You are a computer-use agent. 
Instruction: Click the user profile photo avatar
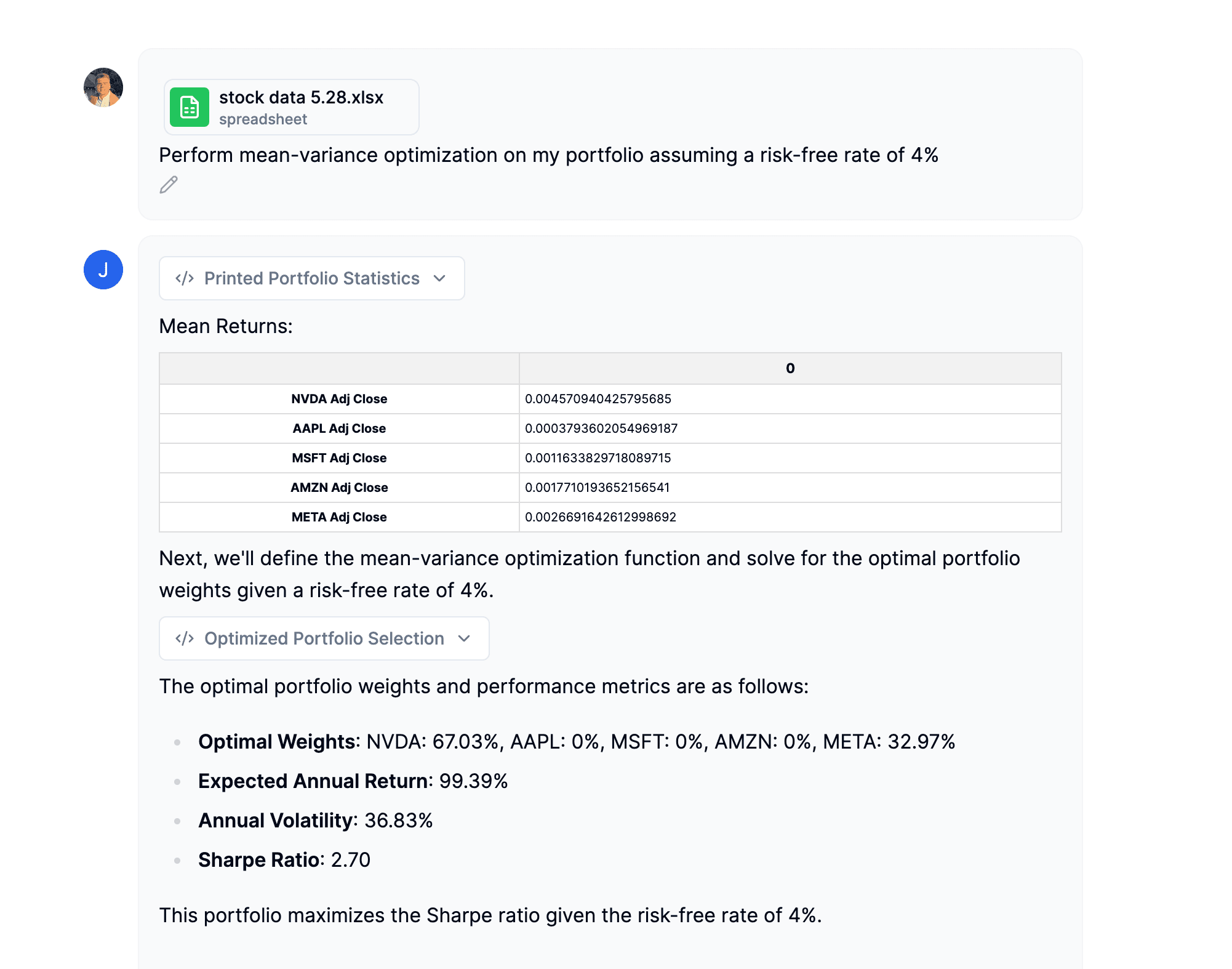coord(103,87)
